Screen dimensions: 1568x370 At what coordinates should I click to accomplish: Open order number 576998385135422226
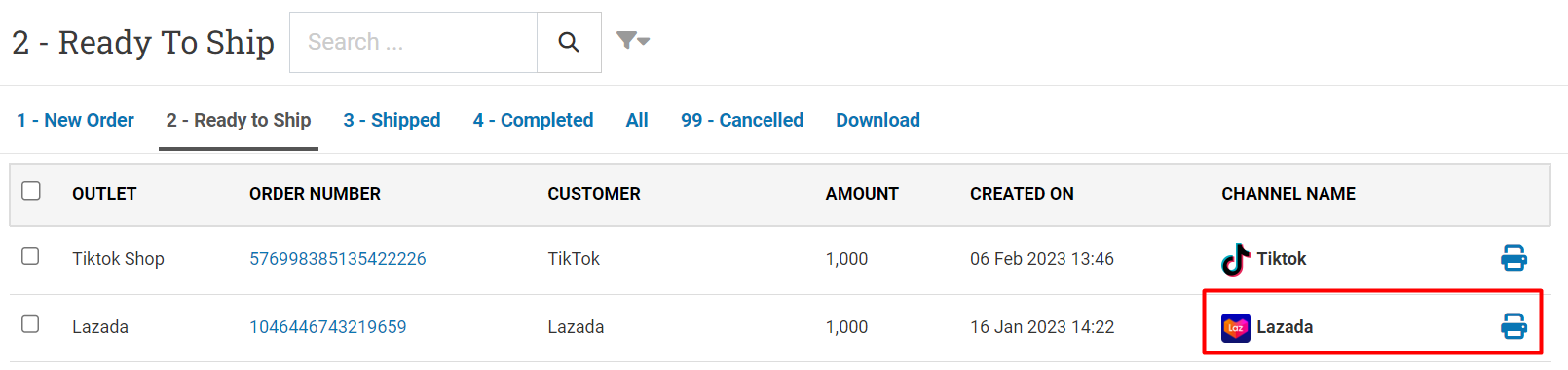tap(338, 259)
